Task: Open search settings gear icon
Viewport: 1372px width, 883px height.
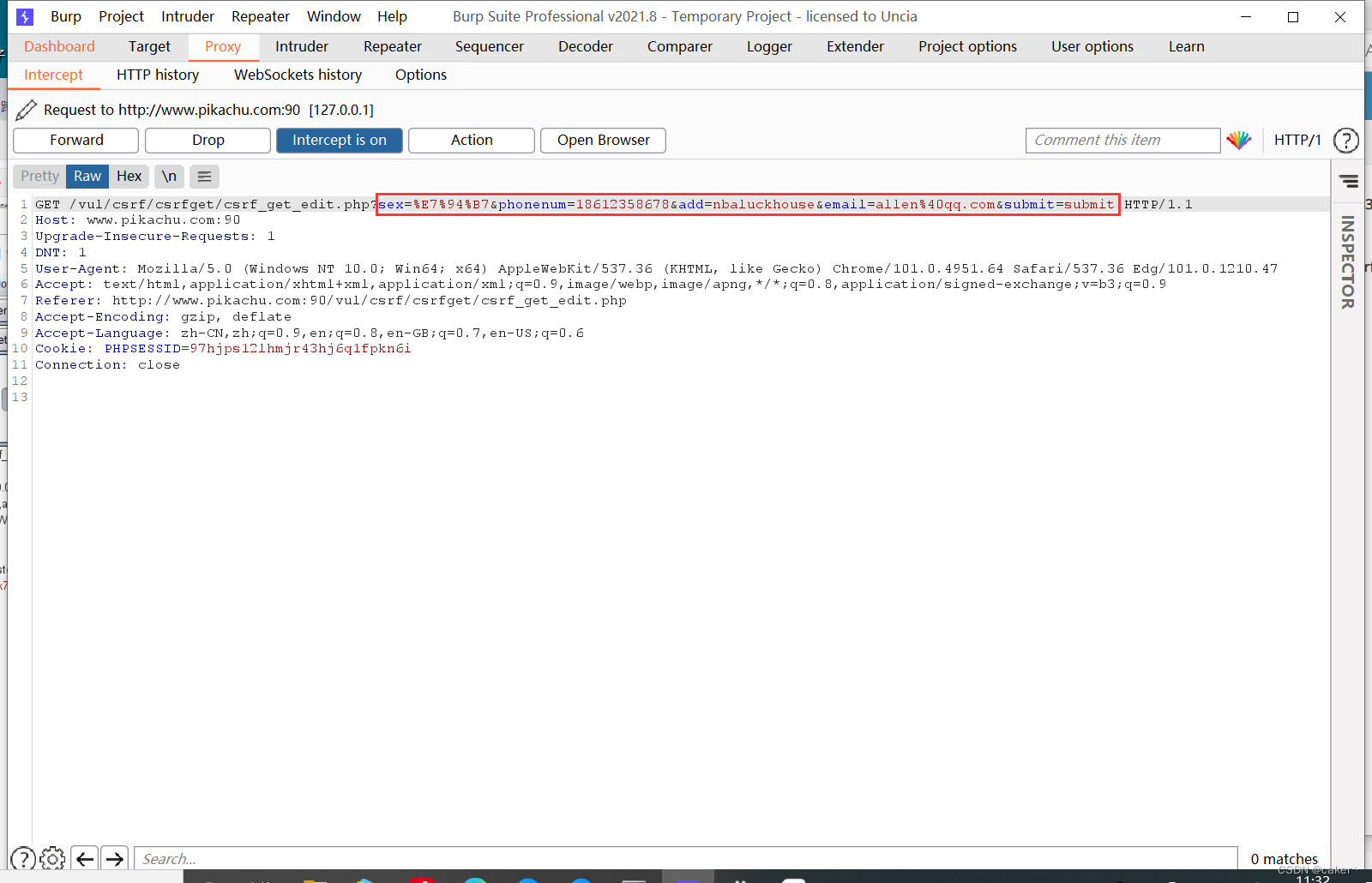Action: 52,858
